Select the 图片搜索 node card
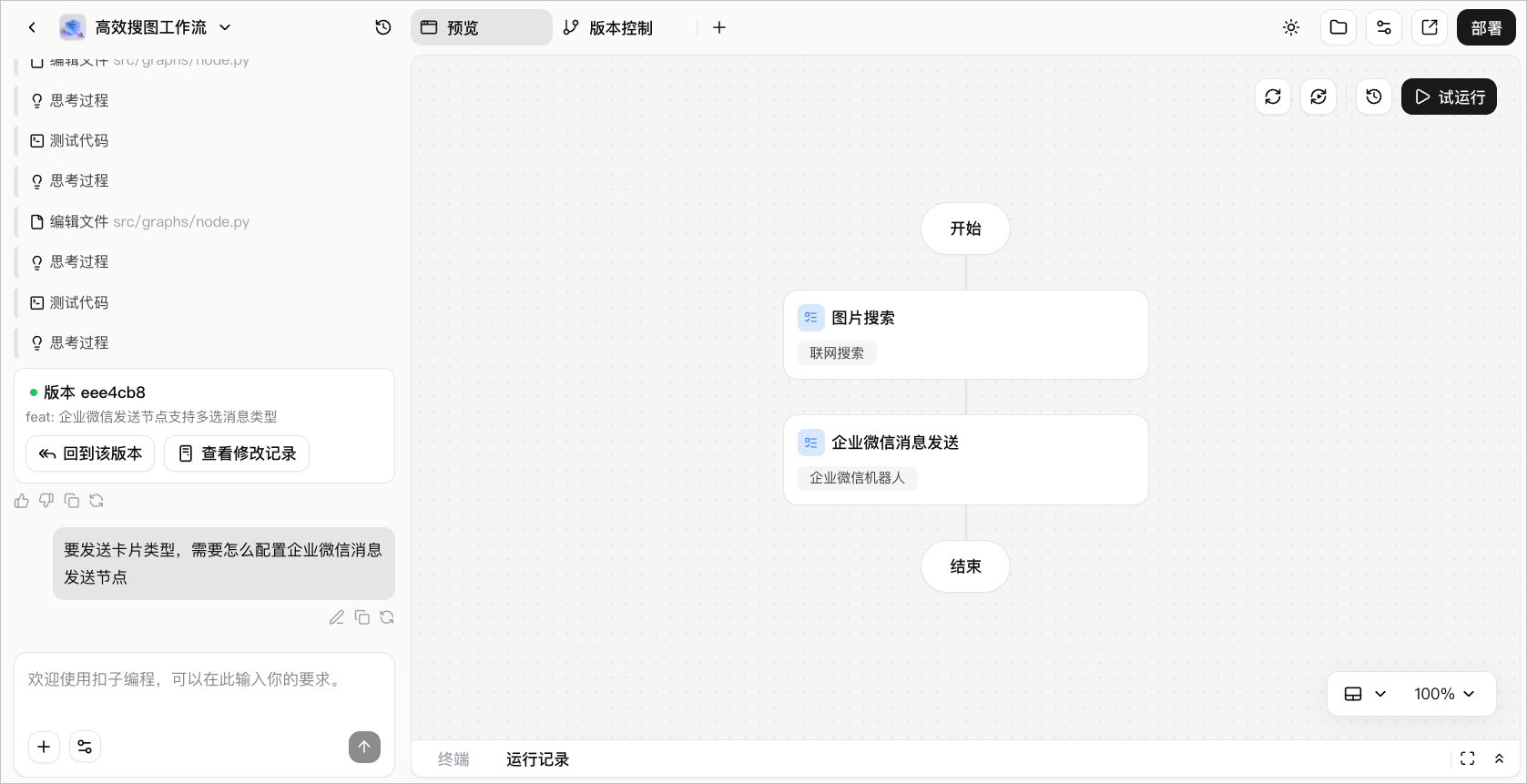 pos(966,335)
